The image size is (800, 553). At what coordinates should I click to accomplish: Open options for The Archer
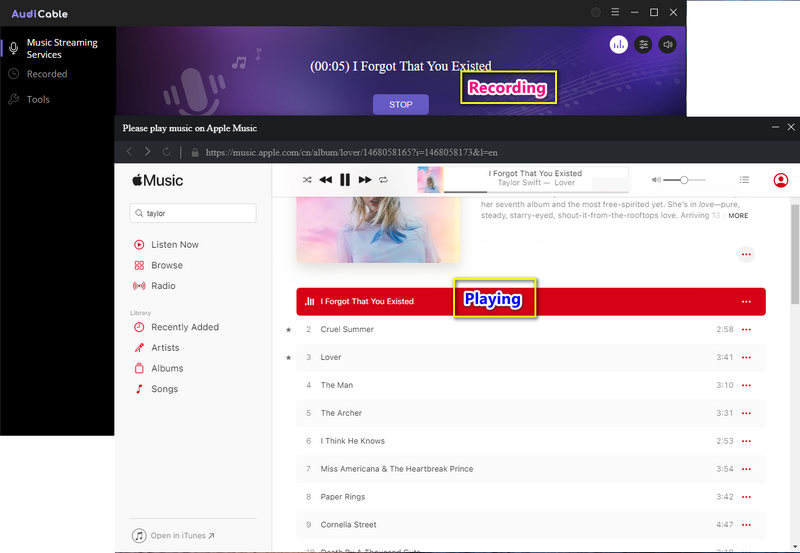point(746,413)
